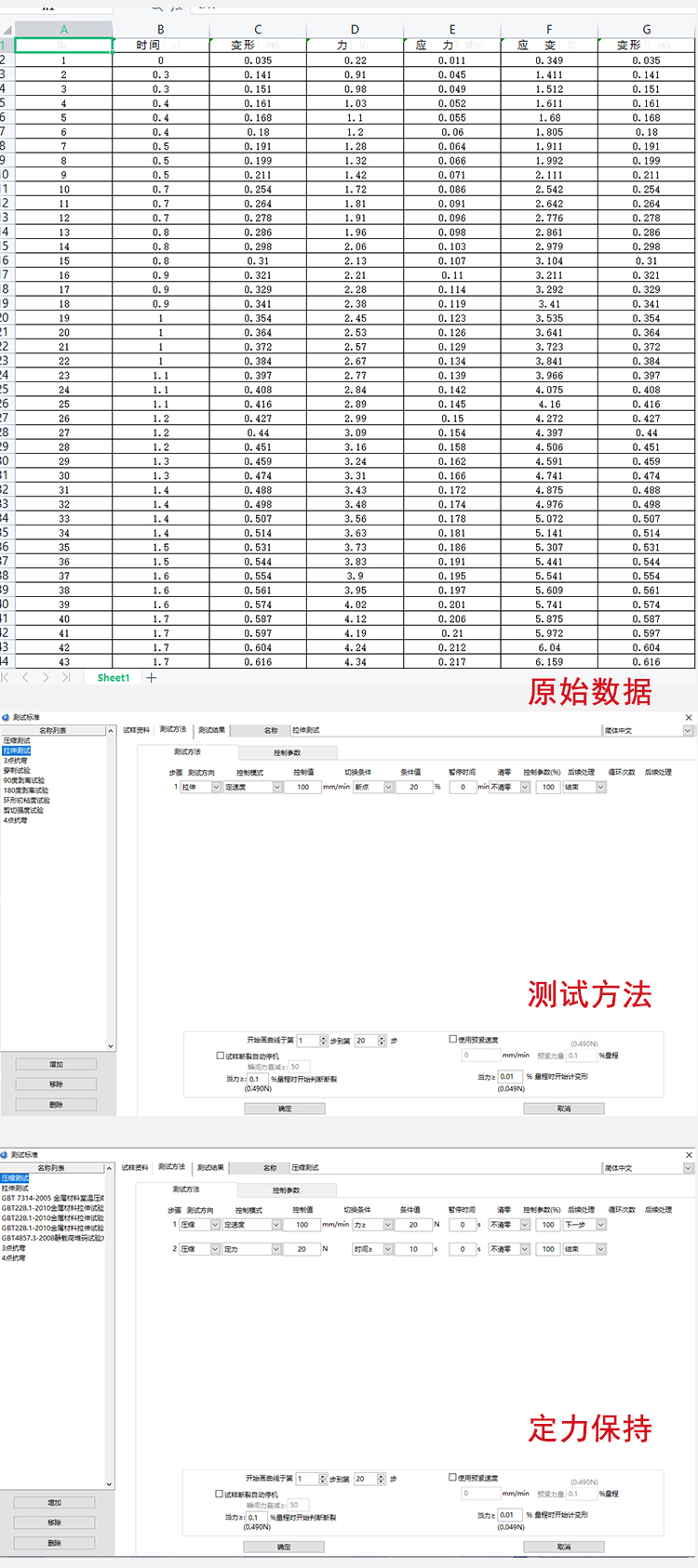The height and width of the screenshot is (1568, 698).
Task: Jump to the first sheet arrow
Action: (6, 678)
